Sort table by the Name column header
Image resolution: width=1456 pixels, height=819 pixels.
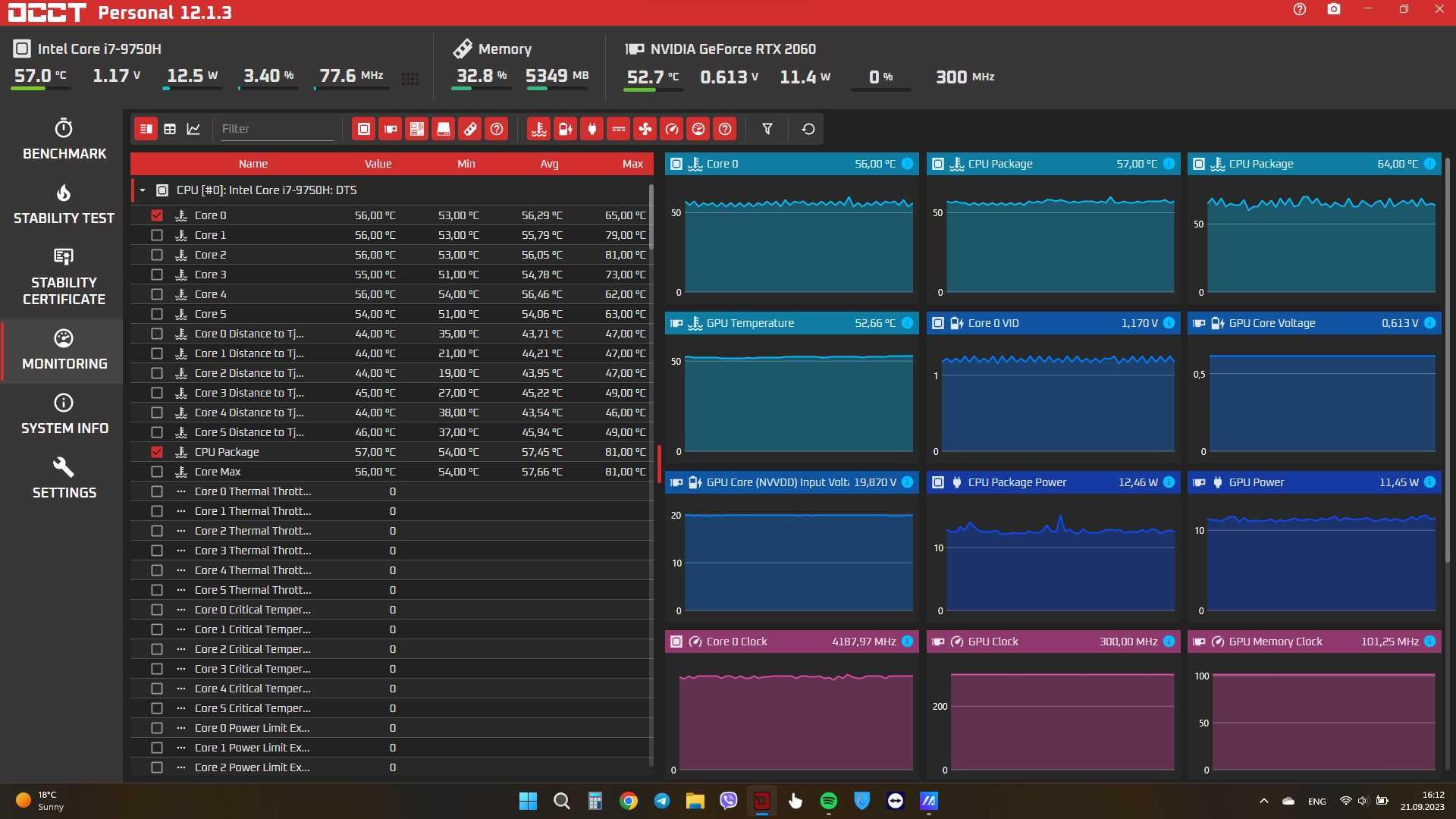253,164
